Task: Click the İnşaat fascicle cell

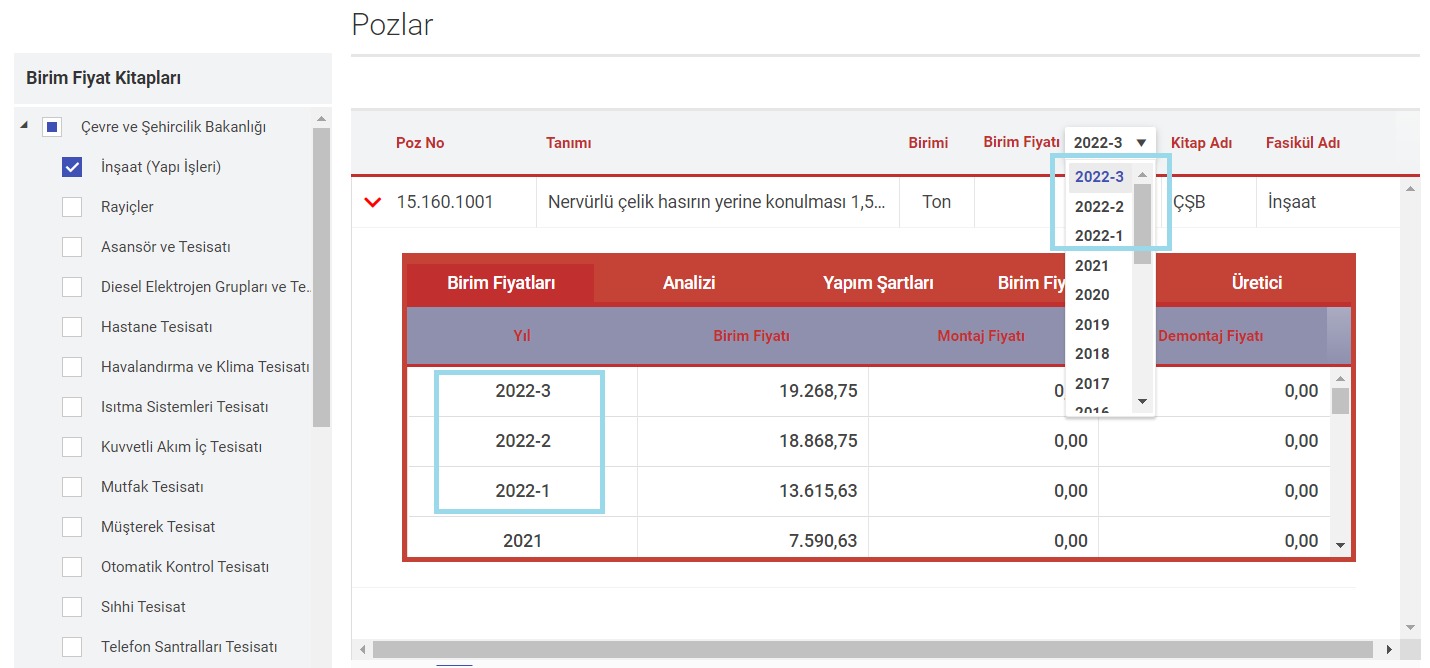Action: point(1326,202)
